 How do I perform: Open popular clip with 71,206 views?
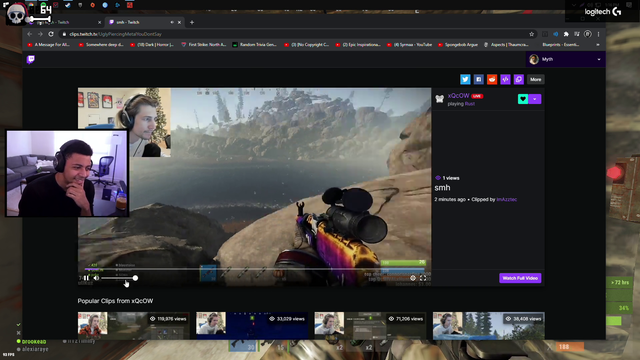pos(370,326)
